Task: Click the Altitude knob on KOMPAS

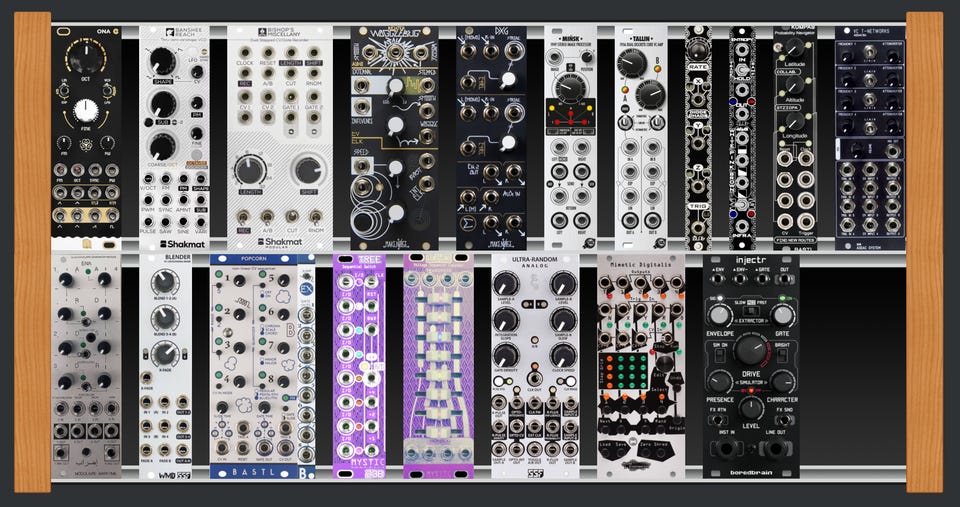Action: 795,84
